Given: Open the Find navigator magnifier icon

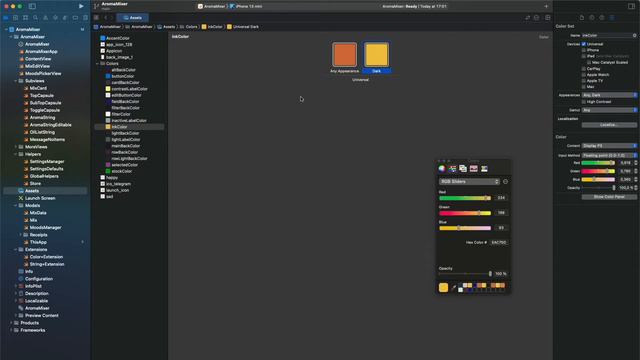Looking at the screenshot, I should click(36, 18).
